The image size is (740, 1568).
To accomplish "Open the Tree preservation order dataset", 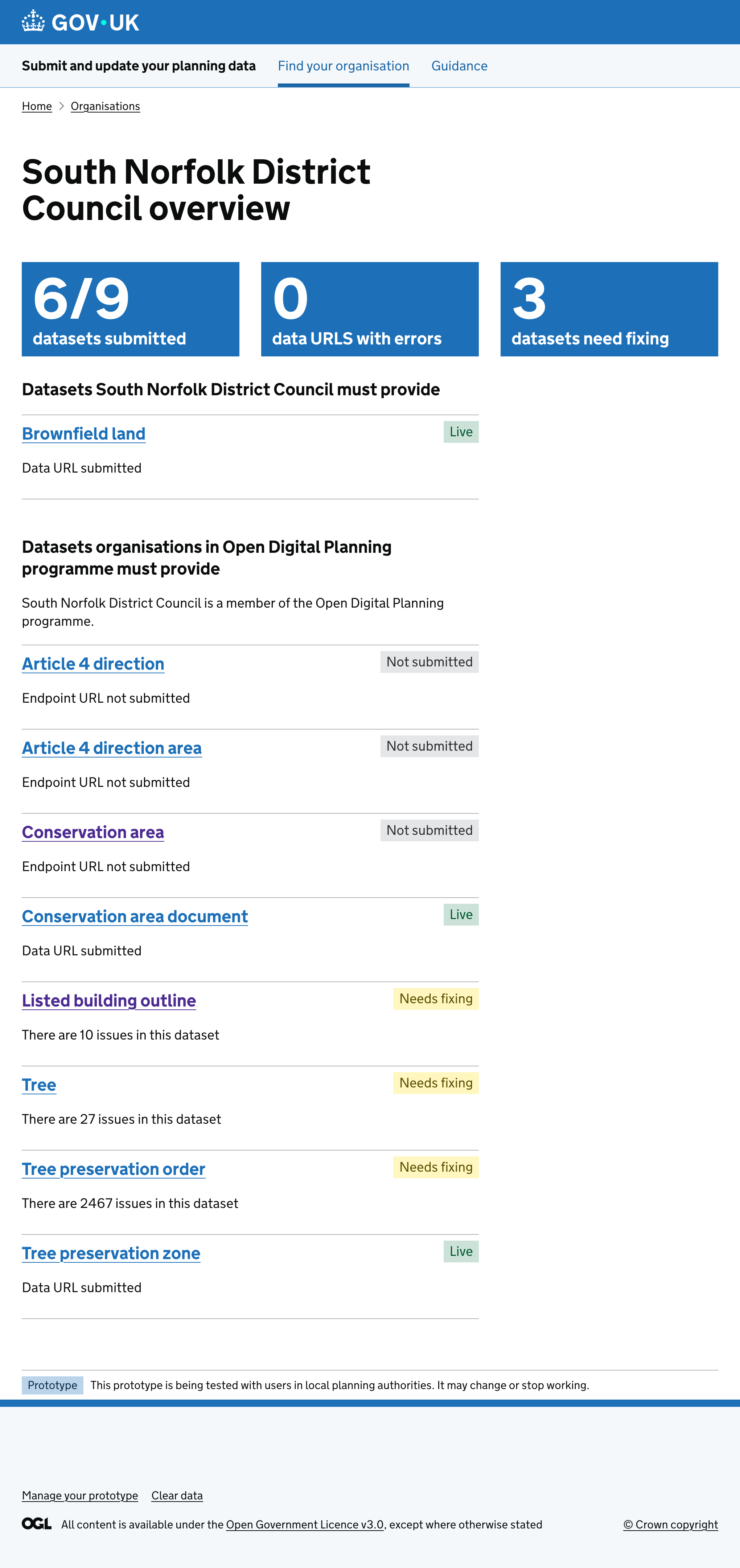I will tap(113, 1169).
